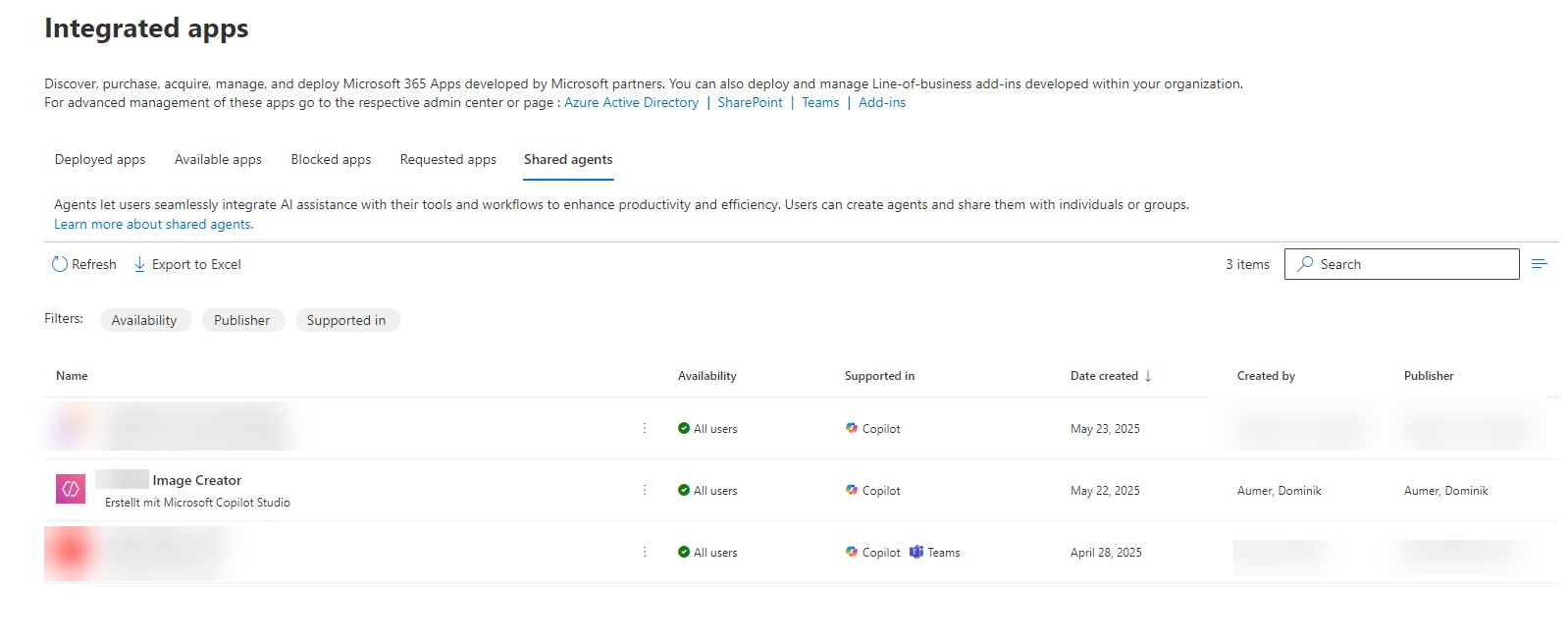Click the April 28, 2025 date cell
Screen dimensions: 1568x644
click(1106, 553)
